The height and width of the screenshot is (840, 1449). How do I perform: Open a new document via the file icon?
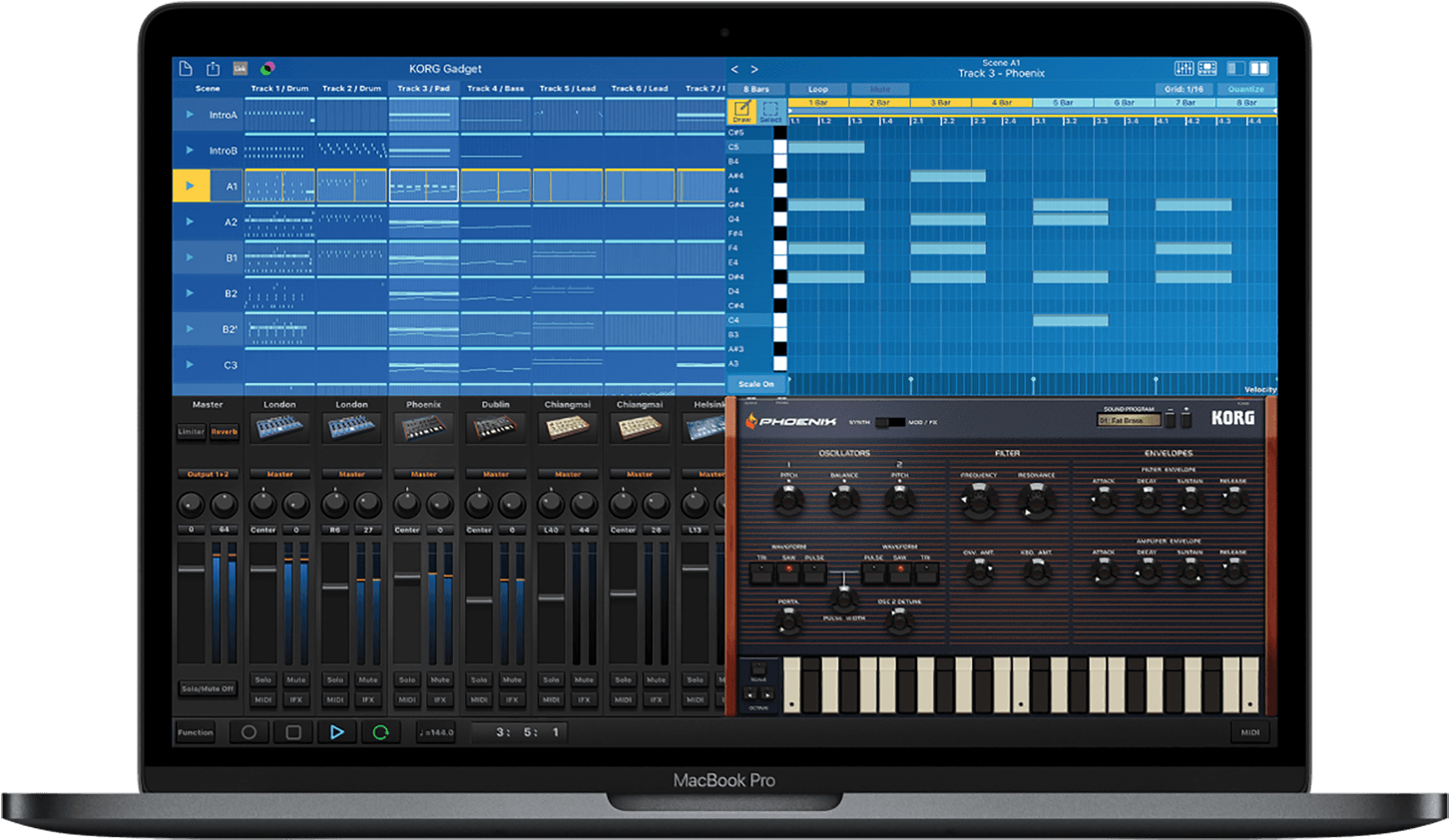point(186,68)
